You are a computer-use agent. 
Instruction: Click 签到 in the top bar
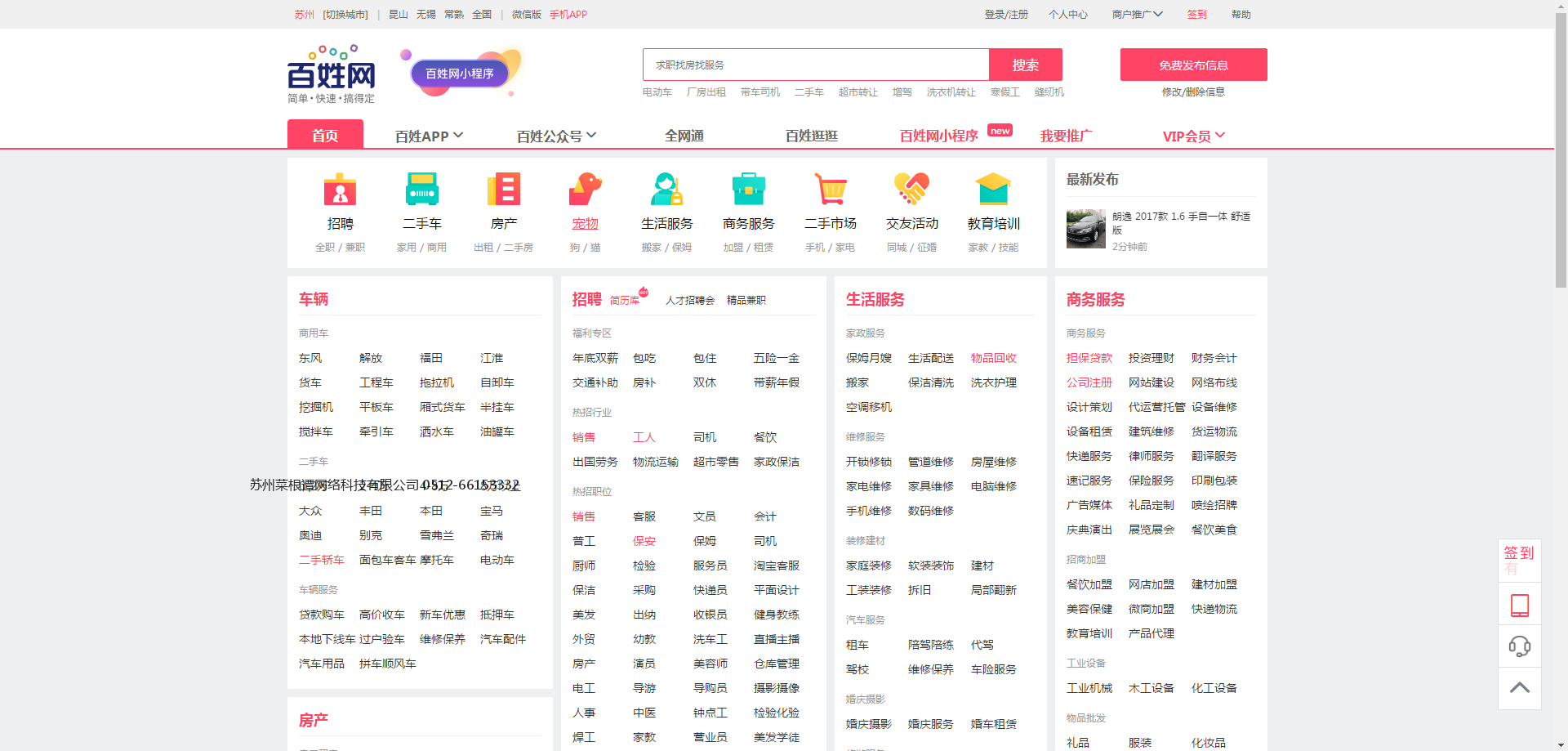1197,15
